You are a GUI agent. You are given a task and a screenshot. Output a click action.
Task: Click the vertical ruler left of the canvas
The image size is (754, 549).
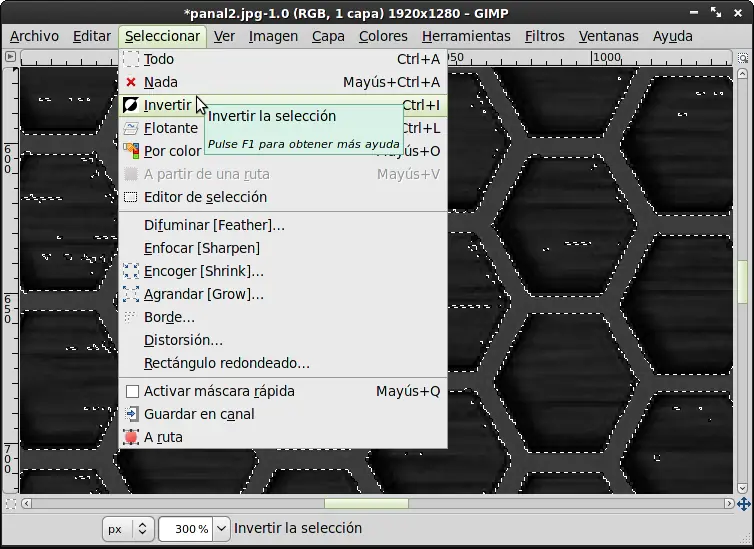[11, 280]
